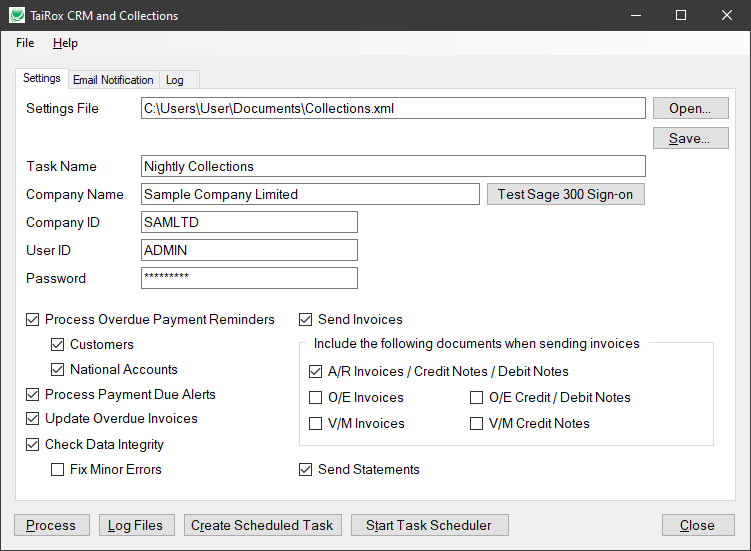This screenshot has height=551, width=751.
Task: Open the File menu
Action: pyautogui.click(x=25, y=43)
